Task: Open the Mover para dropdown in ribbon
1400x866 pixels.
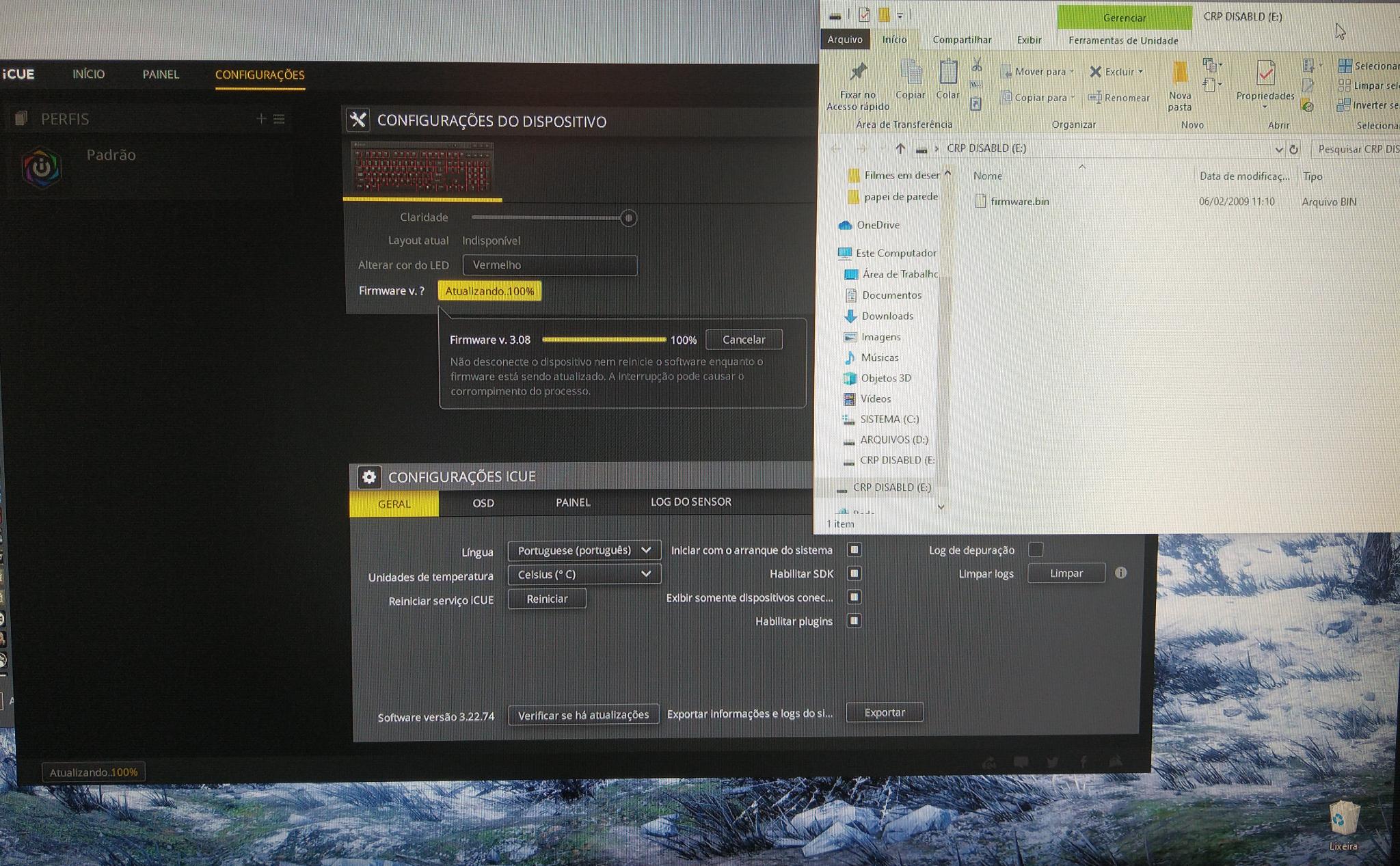Action: click(x=1037, y=71)
